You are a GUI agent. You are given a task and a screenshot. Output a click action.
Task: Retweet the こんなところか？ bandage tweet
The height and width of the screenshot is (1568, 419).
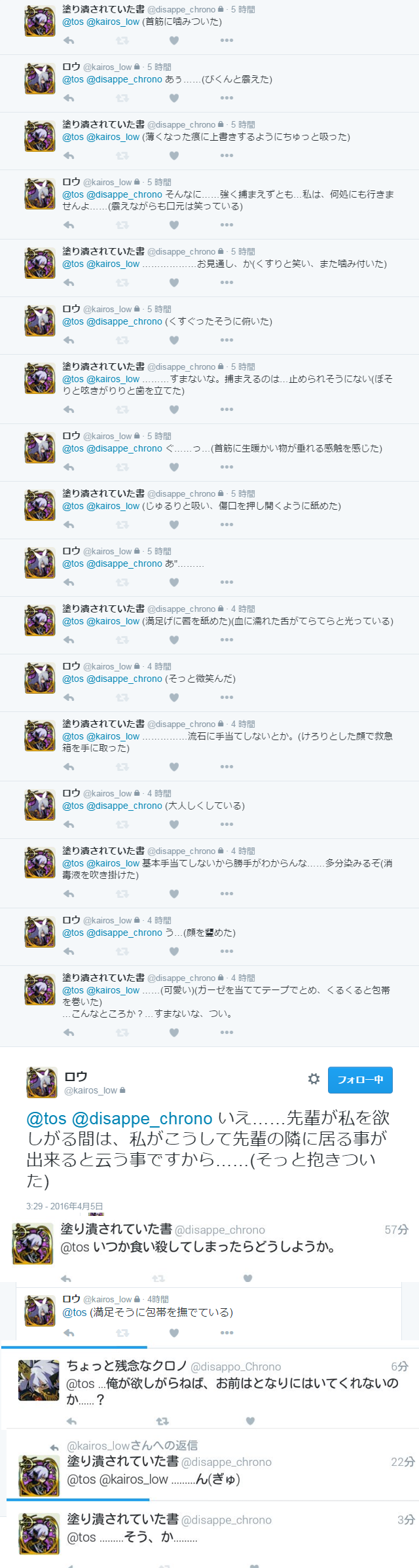click(122, 1033)
